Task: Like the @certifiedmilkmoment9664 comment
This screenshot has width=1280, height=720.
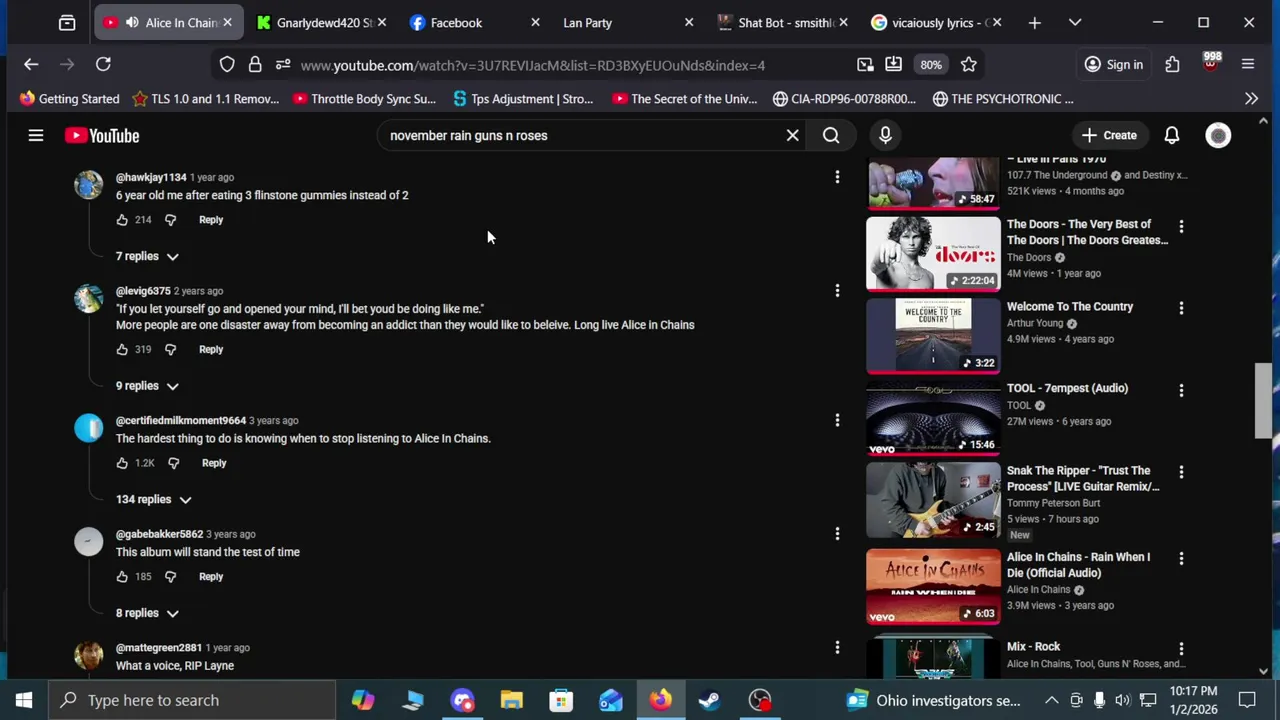Action: coord(122,463)
